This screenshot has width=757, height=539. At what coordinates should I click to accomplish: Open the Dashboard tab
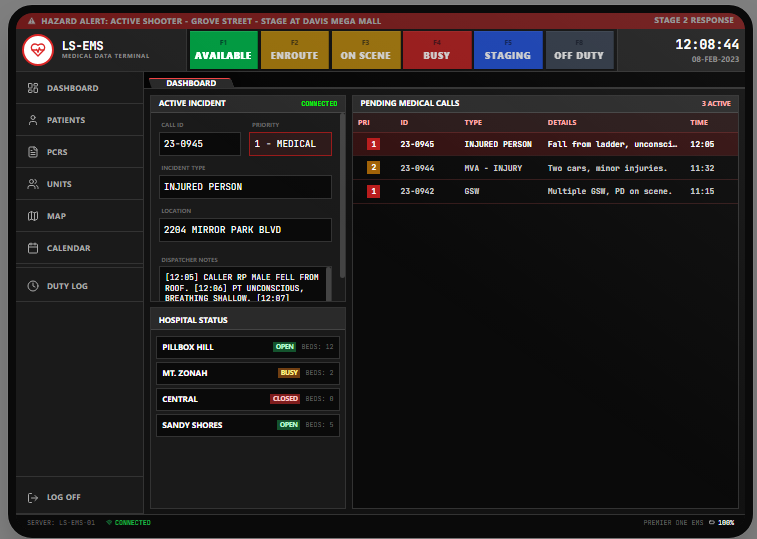190,83
